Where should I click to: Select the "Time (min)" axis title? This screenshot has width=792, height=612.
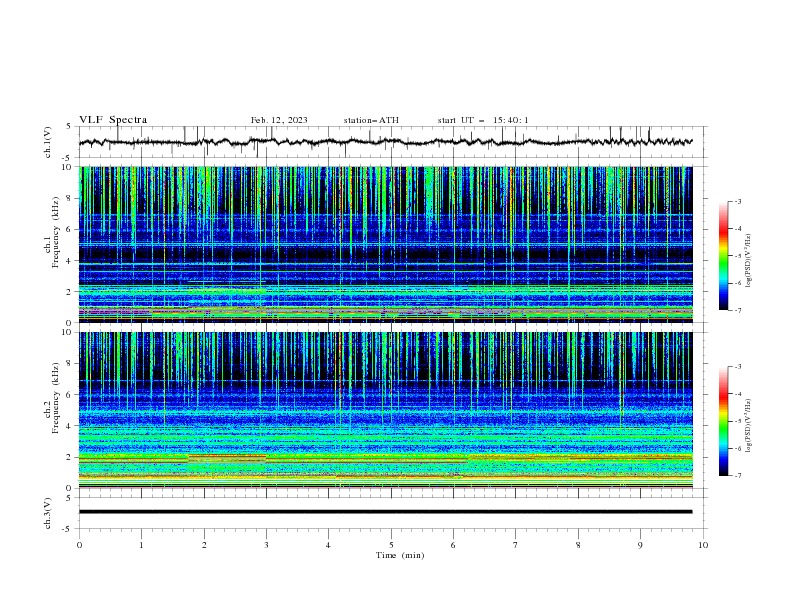tap(400, 555)
